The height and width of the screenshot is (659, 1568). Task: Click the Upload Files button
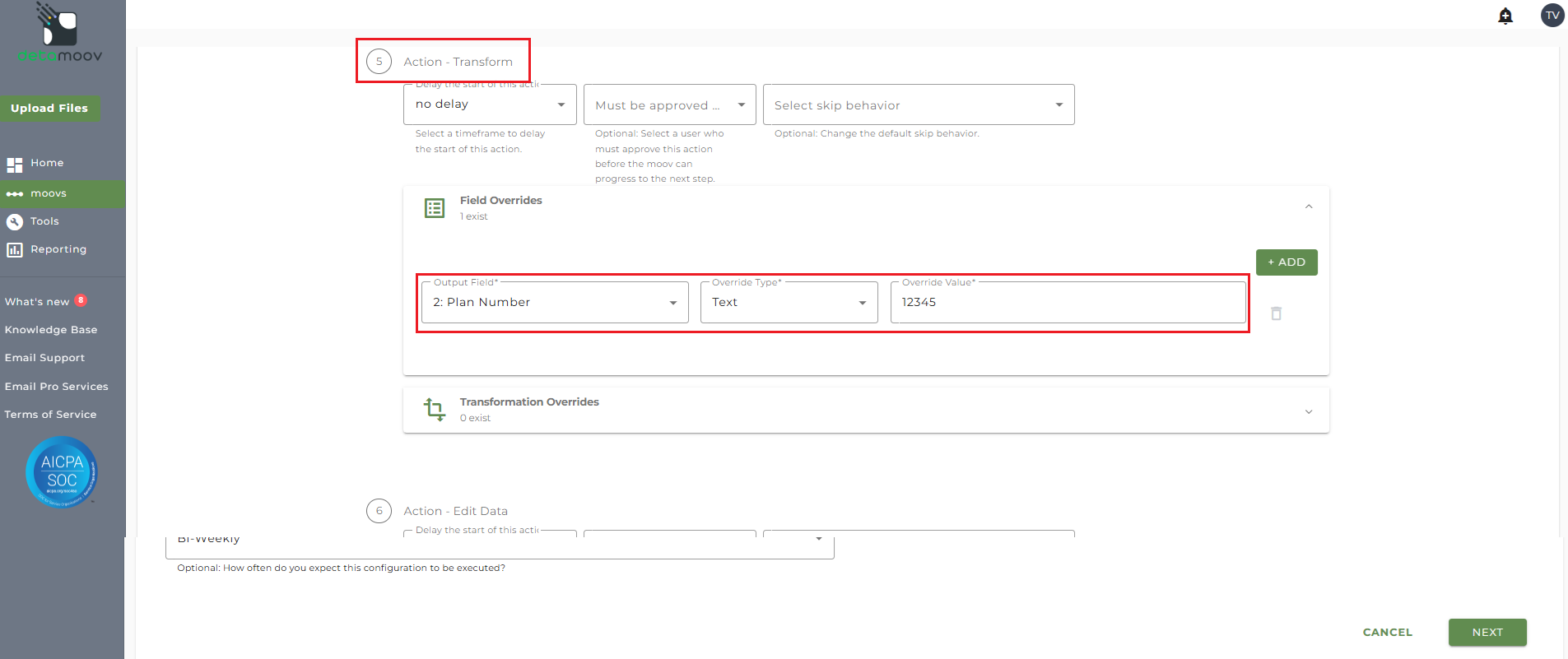tap(49, 108)
